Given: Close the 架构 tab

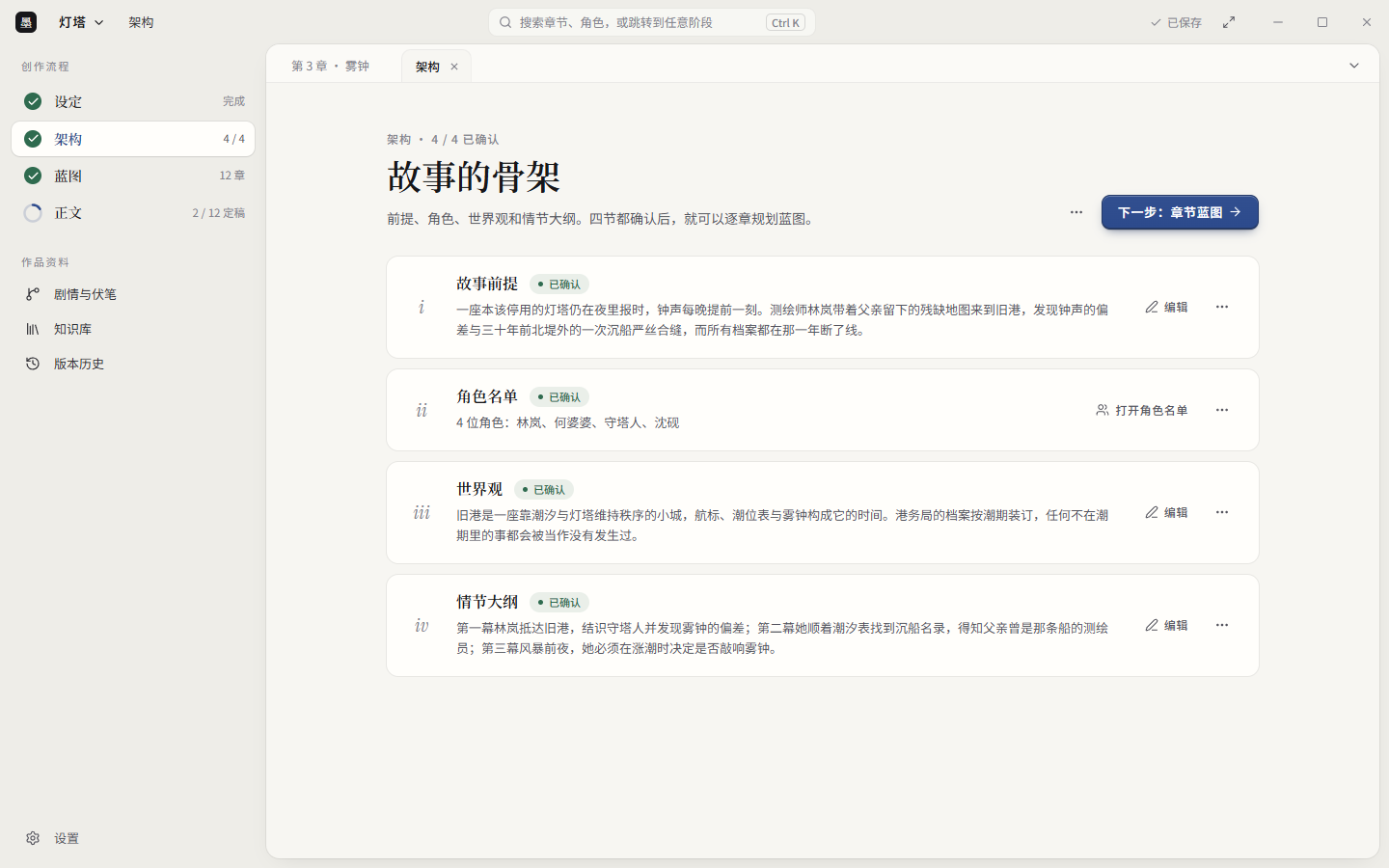Looking at the screenshot, I should click(454, 67).
